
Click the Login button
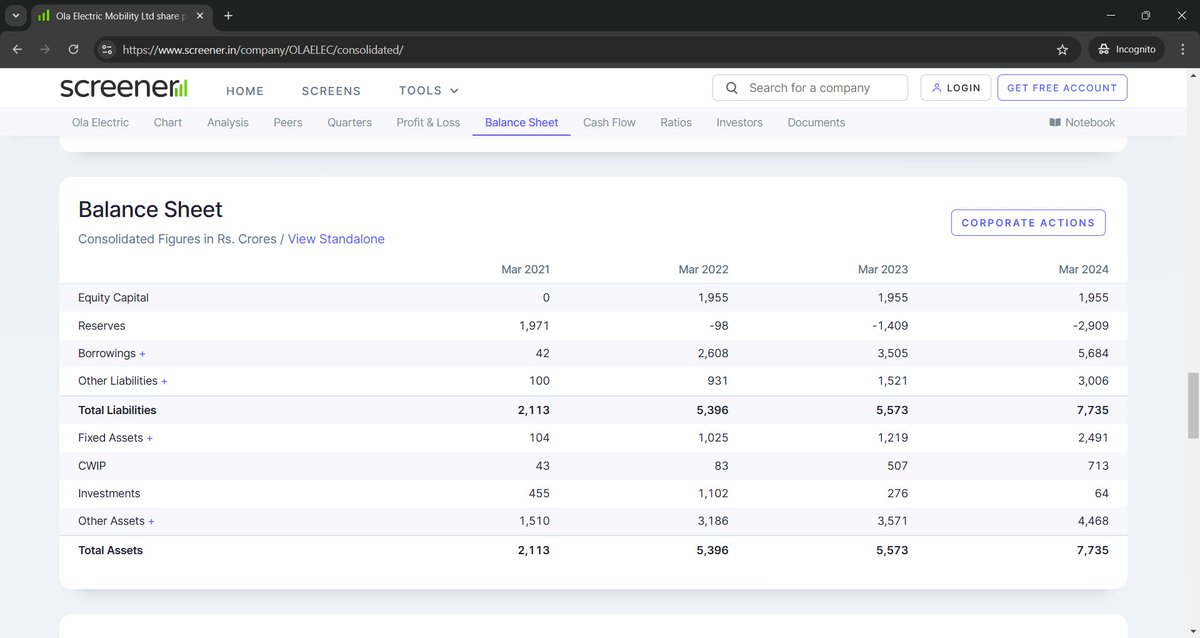(x=956, y=88)
